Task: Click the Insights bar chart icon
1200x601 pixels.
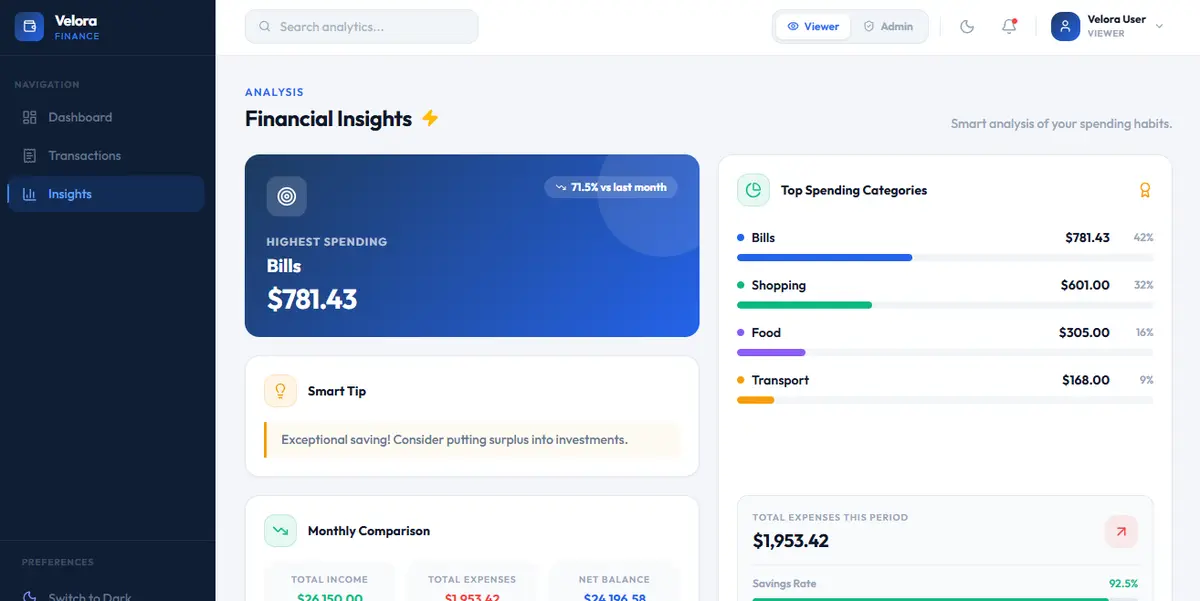Action: pos(30,194)
